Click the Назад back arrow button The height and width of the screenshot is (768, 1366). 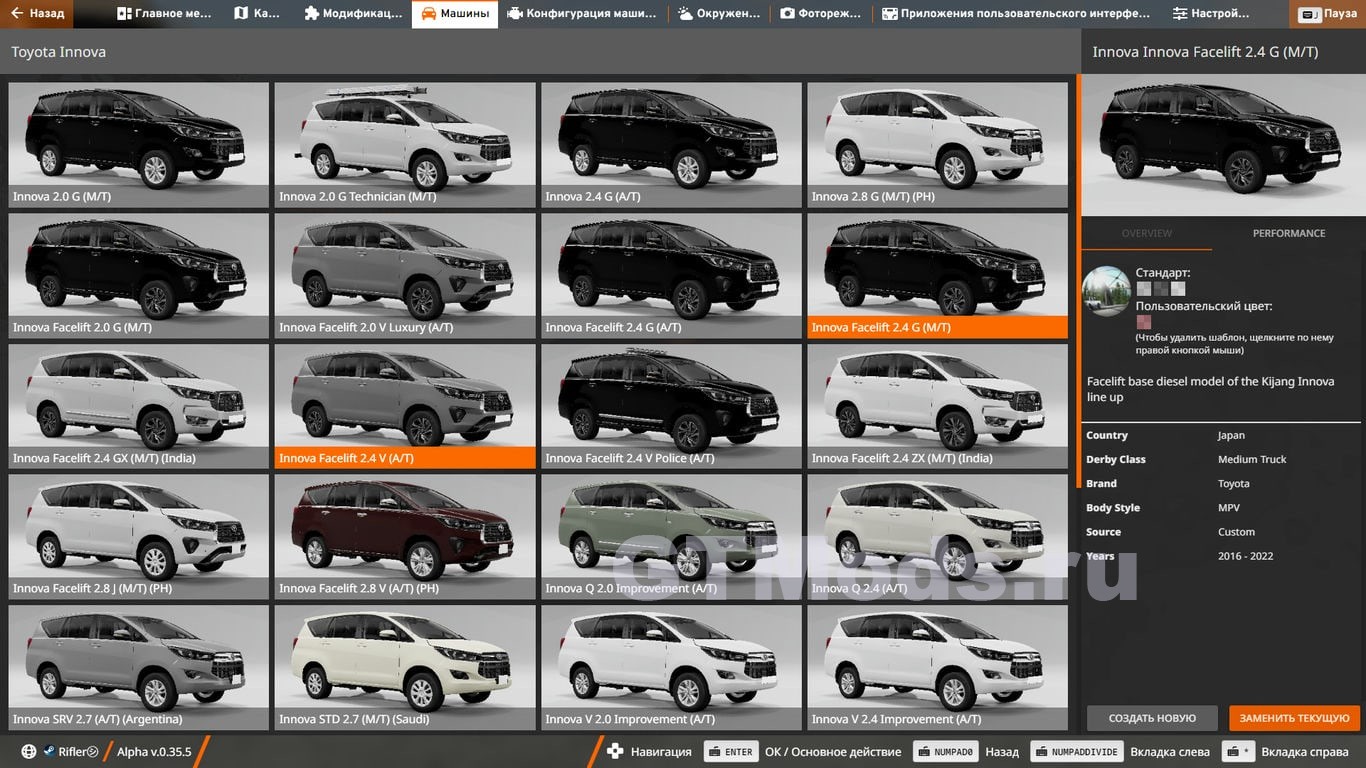click(x=37, y=14)
